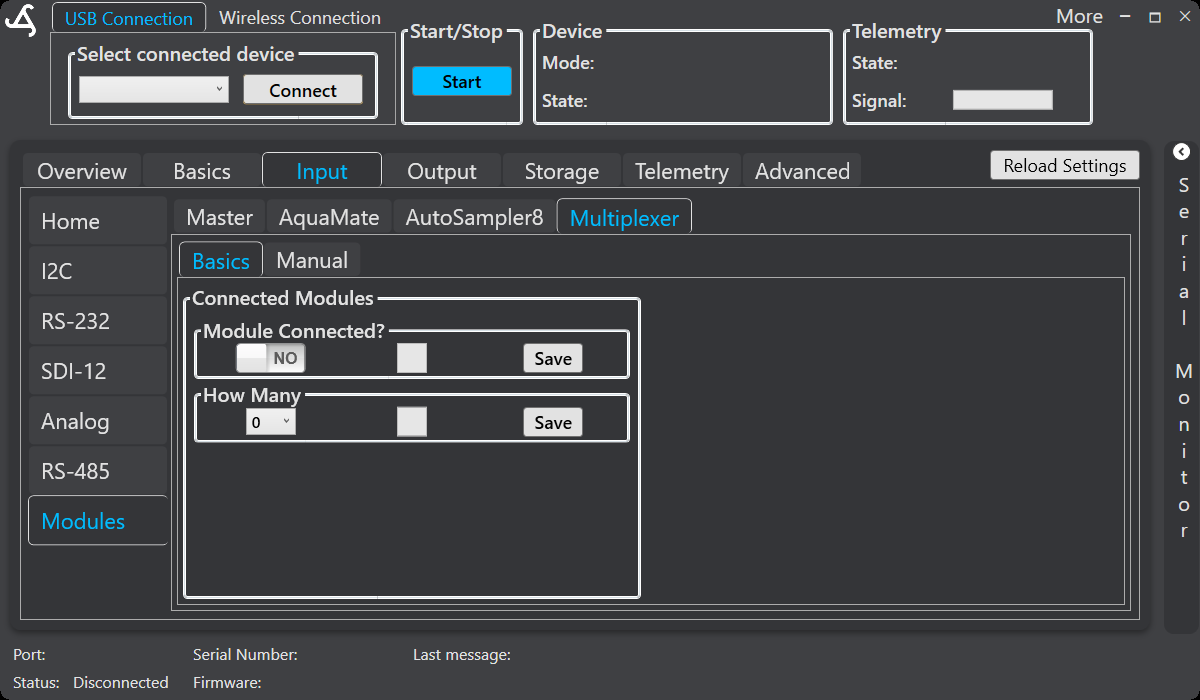Image resolution: width=1200 pixels, height=700 pixels.
Task: Select the AquaMate module tab
Action: (329, 217)
